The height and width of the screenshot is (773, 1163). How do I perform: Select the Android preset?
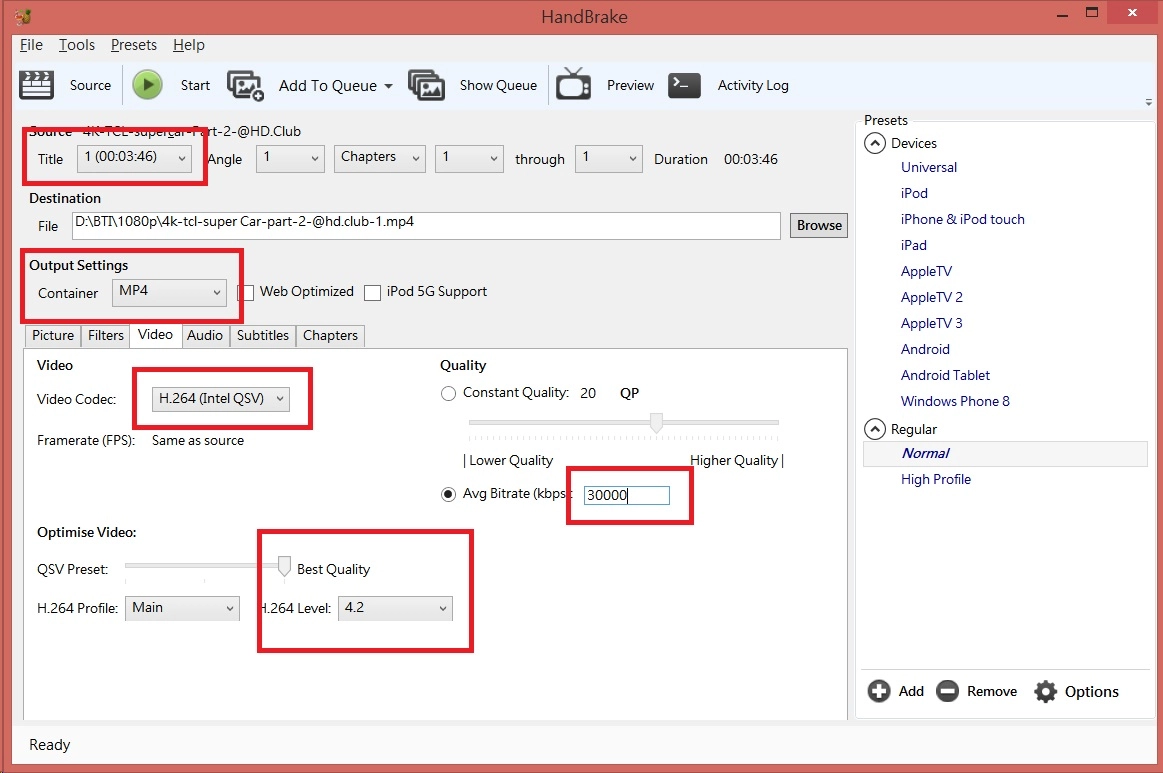point(925,349)
